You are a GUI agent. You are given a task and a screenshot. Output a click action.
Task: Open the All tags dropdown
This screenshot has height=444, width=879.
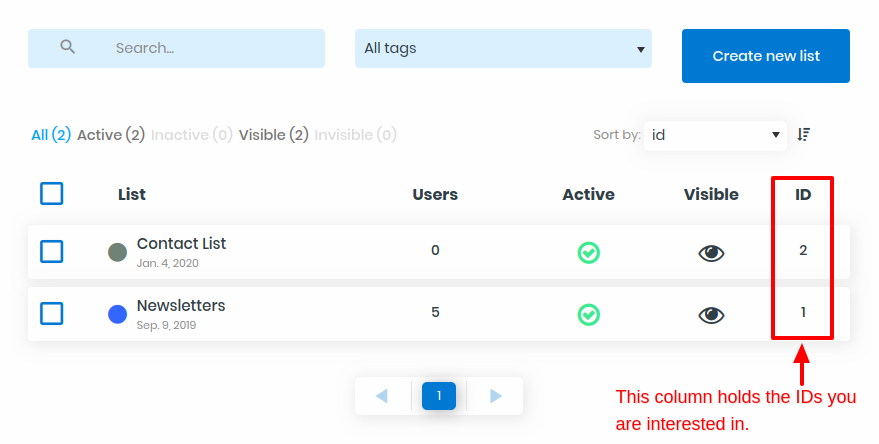tap(503, 48)
